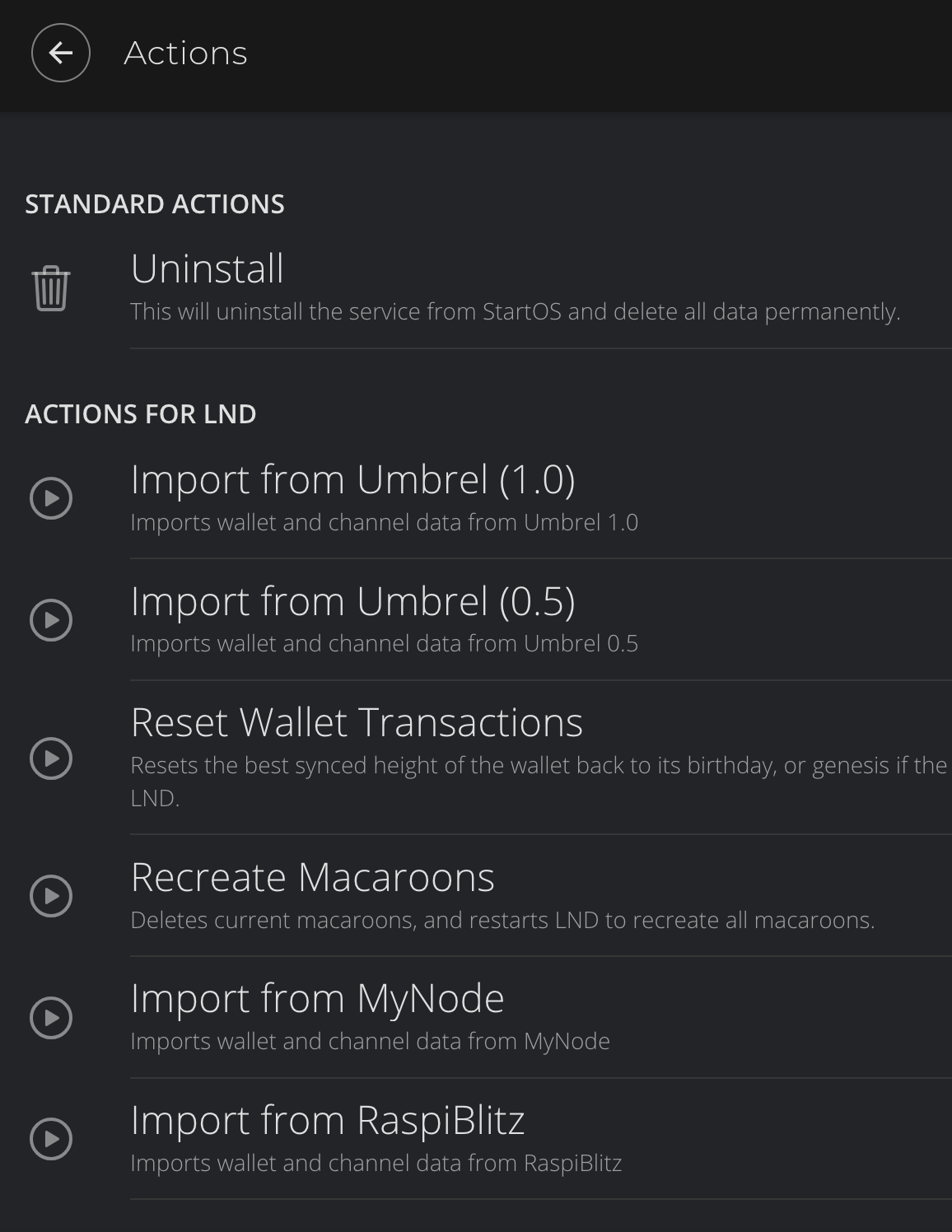Open the Uninstall action
The height and width of the screenshot is (1232, 952).
208,268
